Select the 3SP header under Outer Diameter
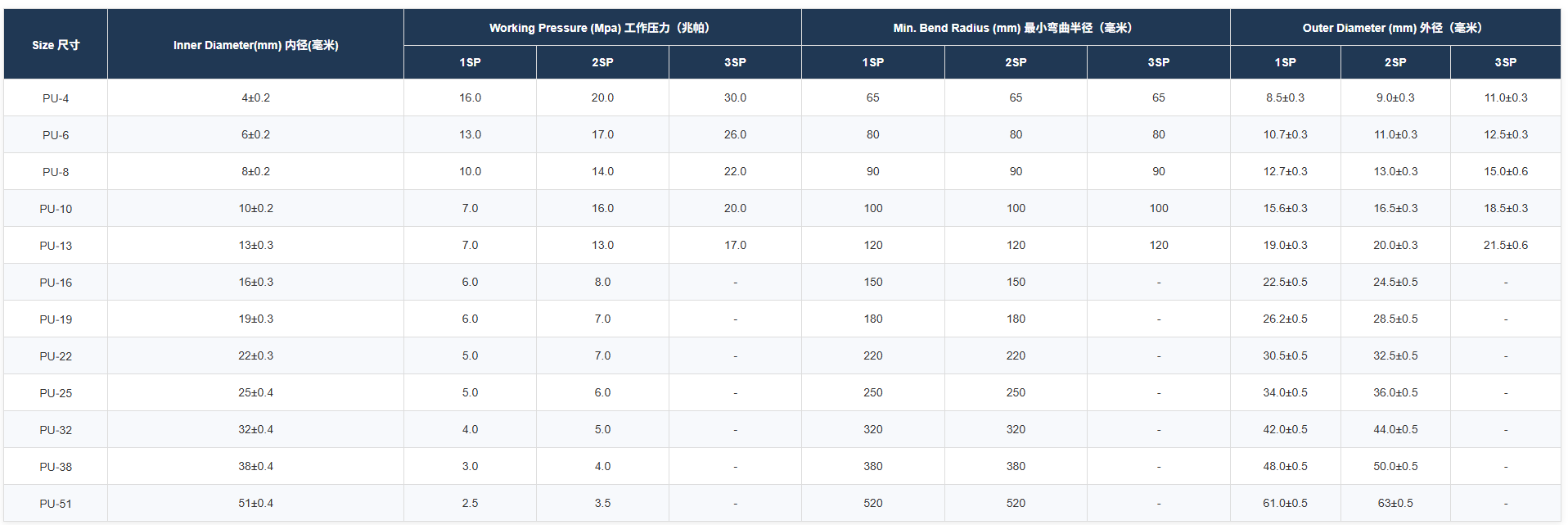1568x525 pixels. 1506,62
